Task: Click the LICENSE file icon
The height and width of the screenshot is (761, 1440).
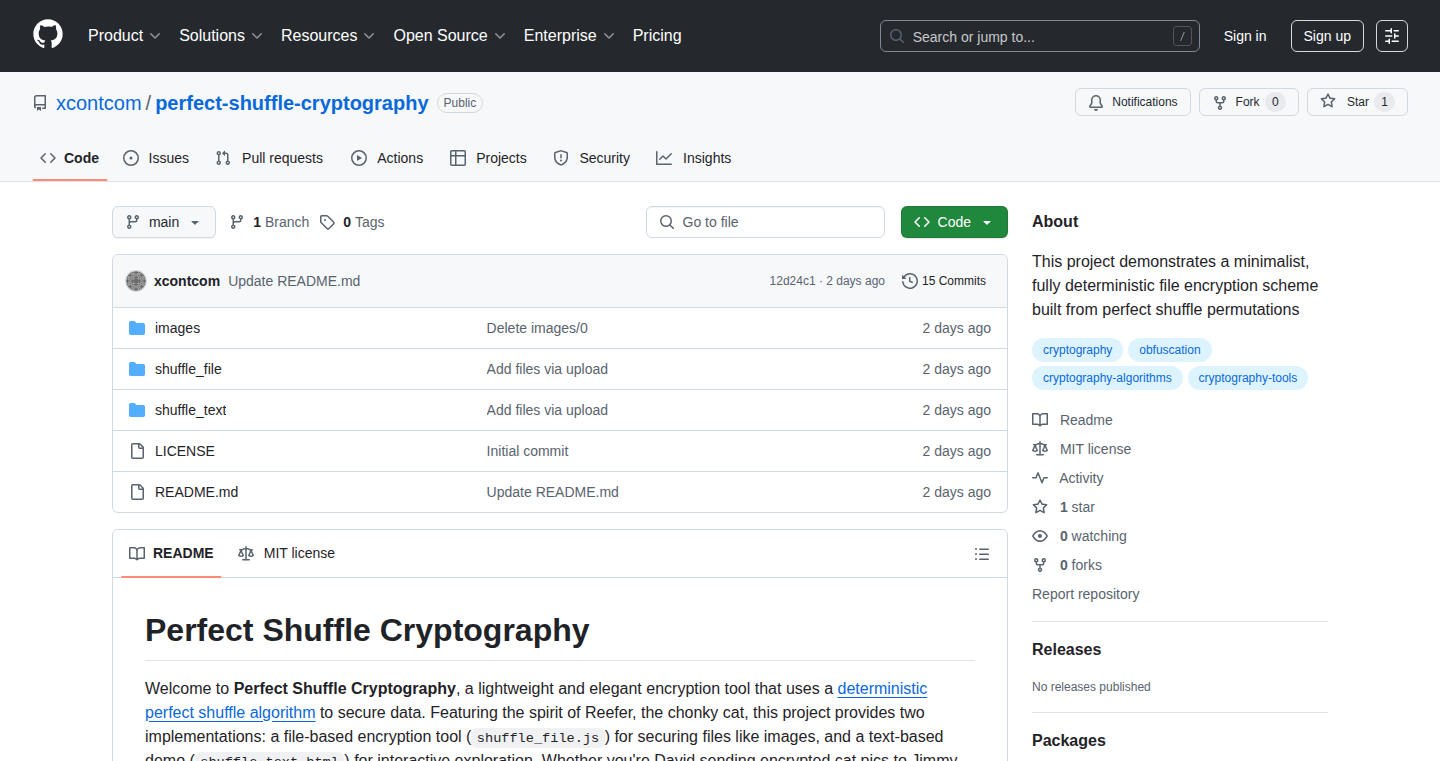Action: [137, 451]
